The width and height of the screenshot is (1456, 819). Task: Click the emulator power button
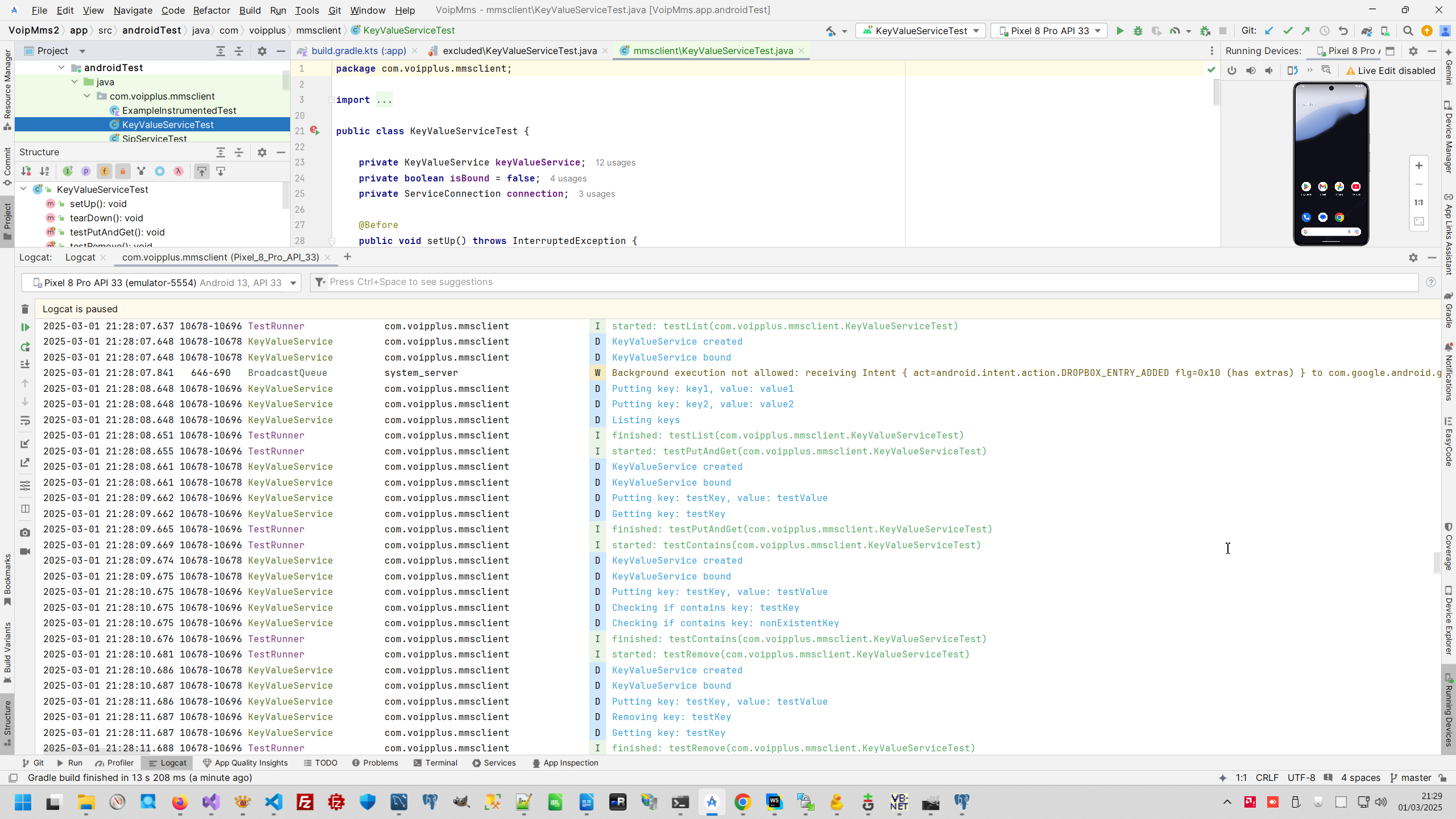tap(1232, 71)
